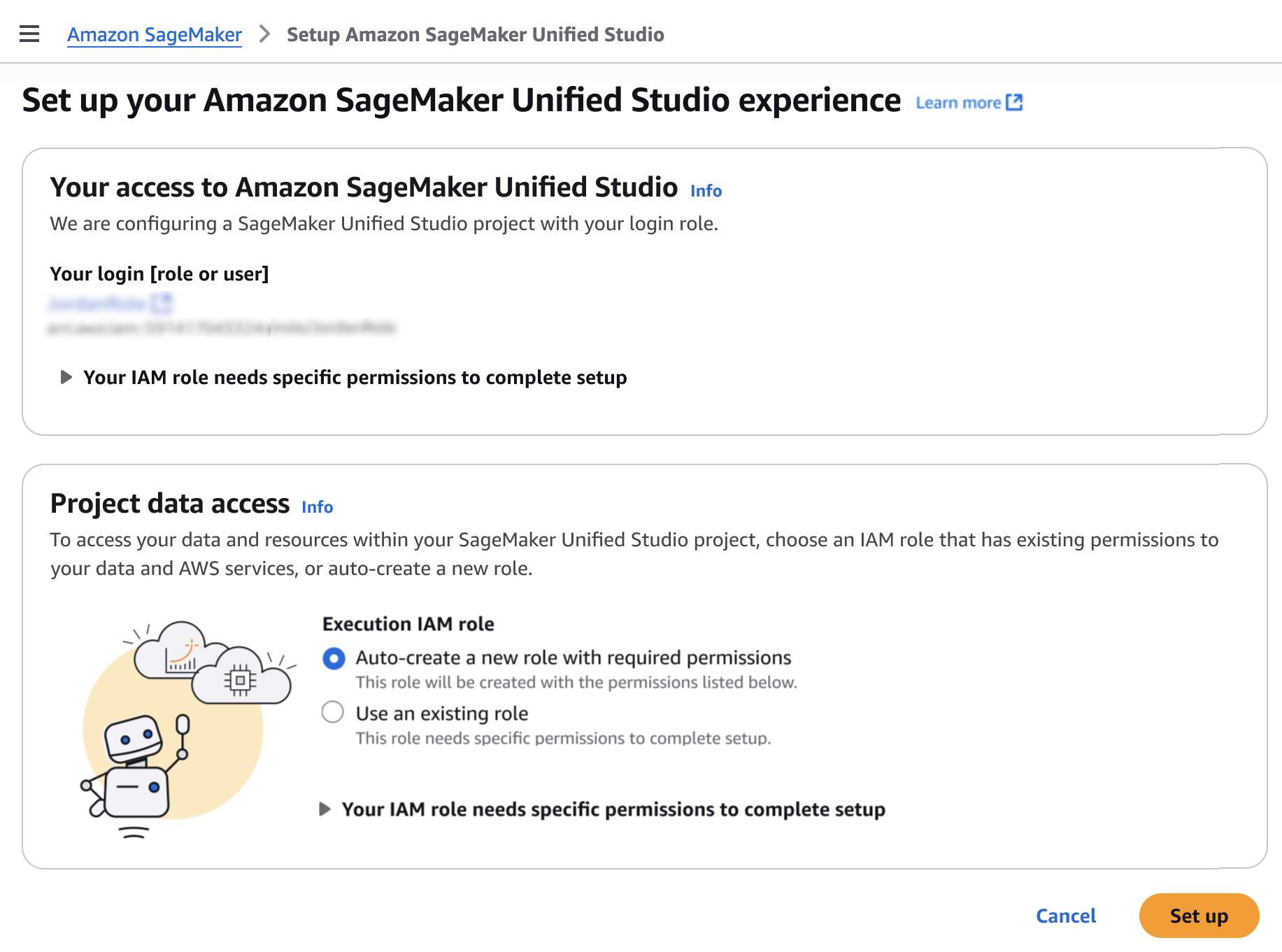This screenshot has width=1282, height=952.
Task: Cancel the Unified Studio setup
Action: (x=1065, y=916)
